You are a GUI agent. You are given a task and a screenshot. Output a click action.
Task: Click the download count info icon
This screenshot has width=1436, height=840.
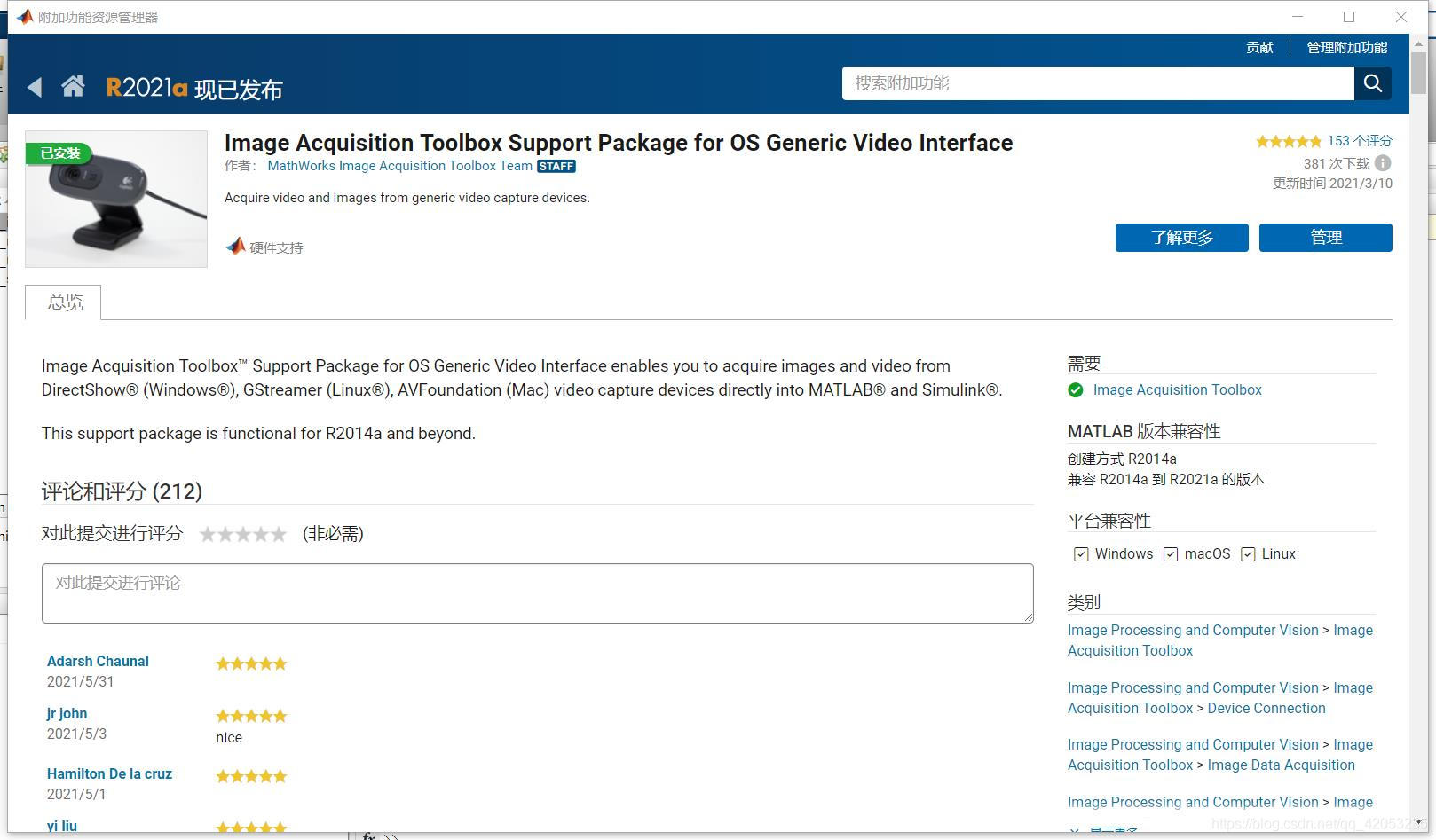[1383, 163]
